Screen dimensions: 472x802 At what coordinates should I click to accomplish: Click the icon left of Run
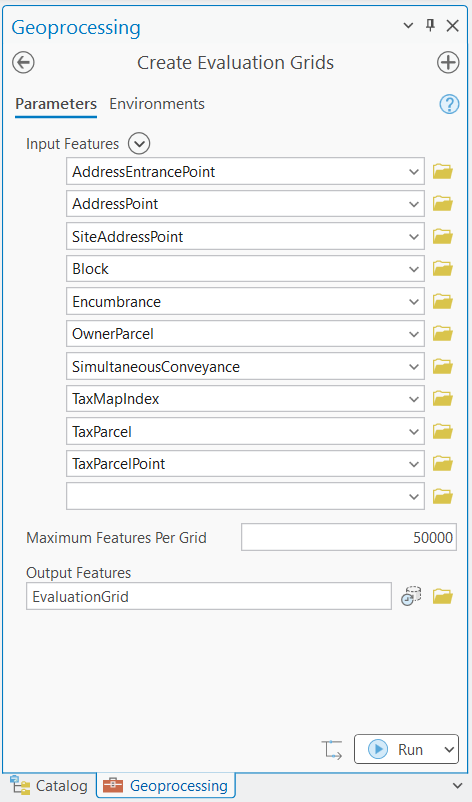[332, 749]
